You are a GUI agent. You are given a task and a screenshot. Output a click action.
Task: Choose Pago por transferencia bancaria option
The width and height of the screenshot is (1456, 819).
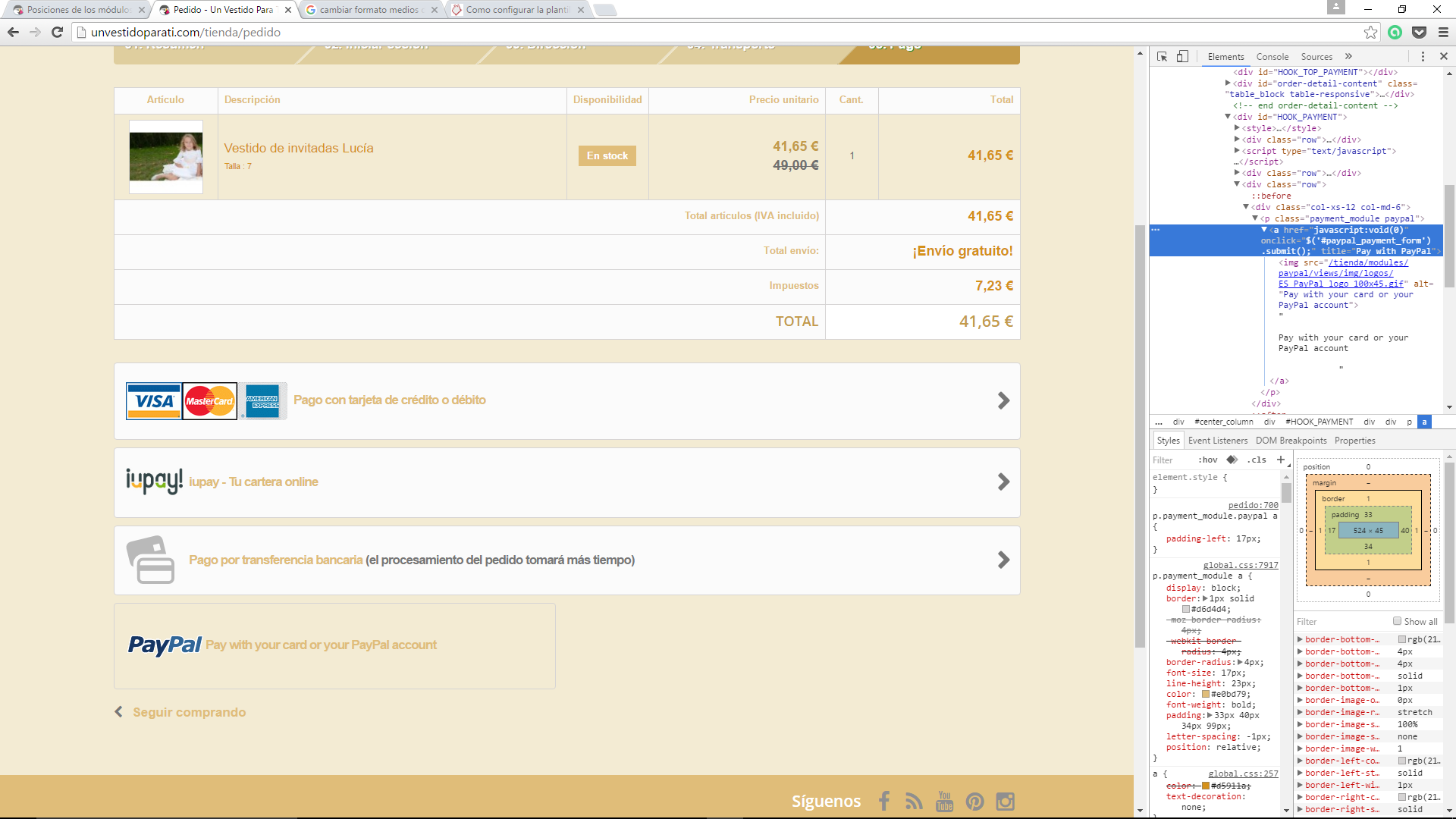click(275, 560)
